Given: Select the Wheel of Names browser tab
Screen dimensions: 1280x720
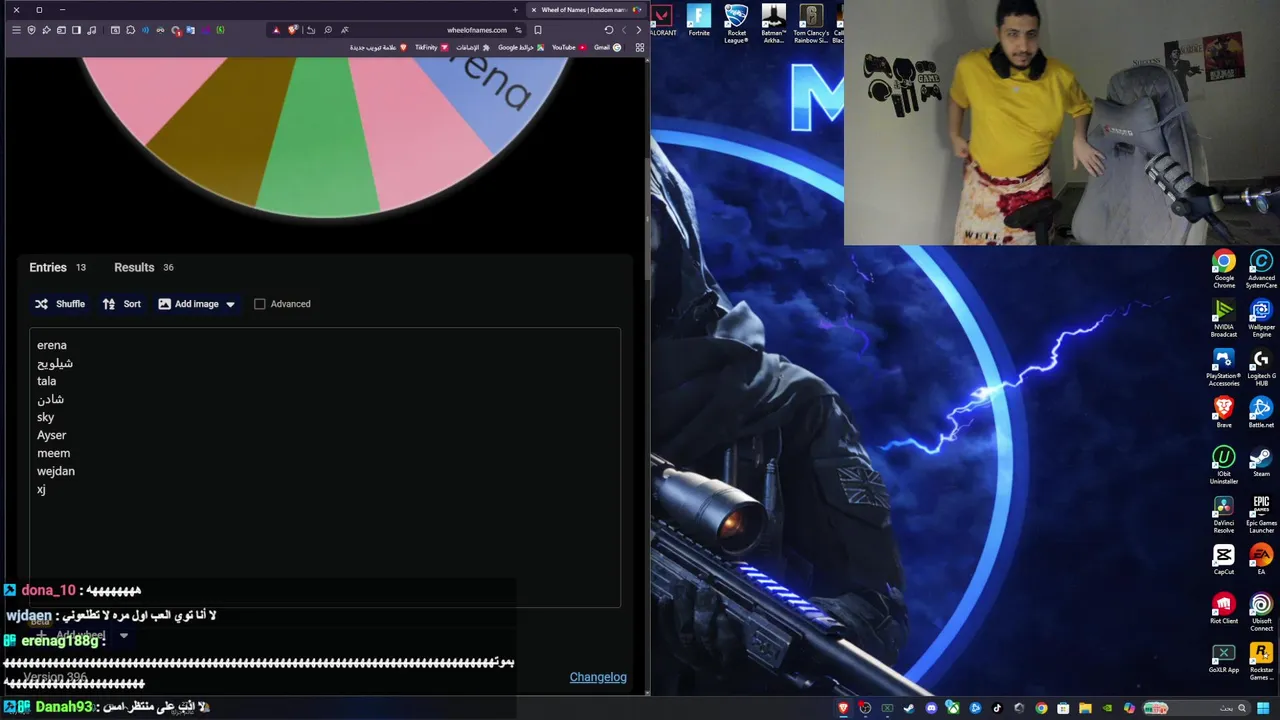Looking at the screenshot, I should [588, 10].
